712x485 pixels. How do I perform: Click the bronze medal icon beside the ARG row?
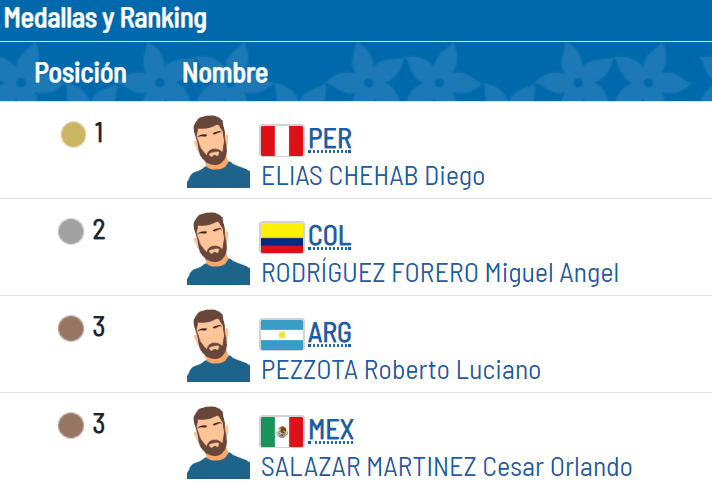[x=71, y=328]
